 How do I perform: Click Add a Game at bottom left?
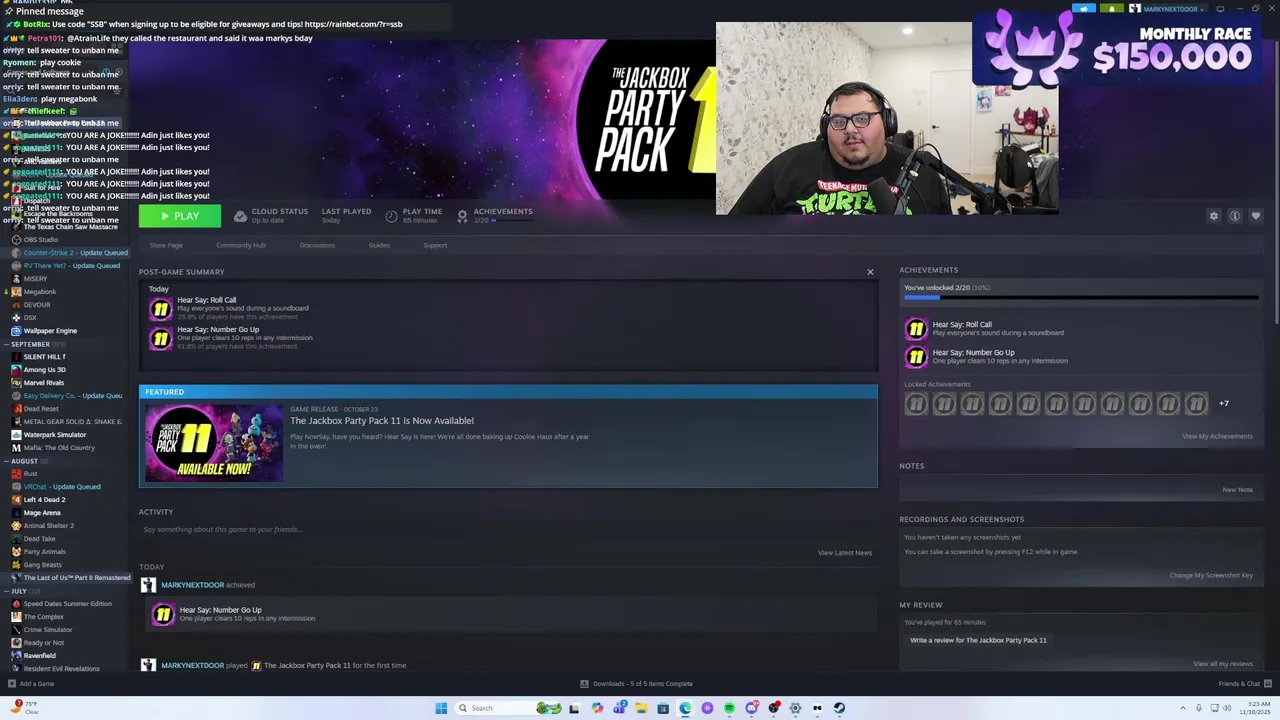click(x=31, y=684)
